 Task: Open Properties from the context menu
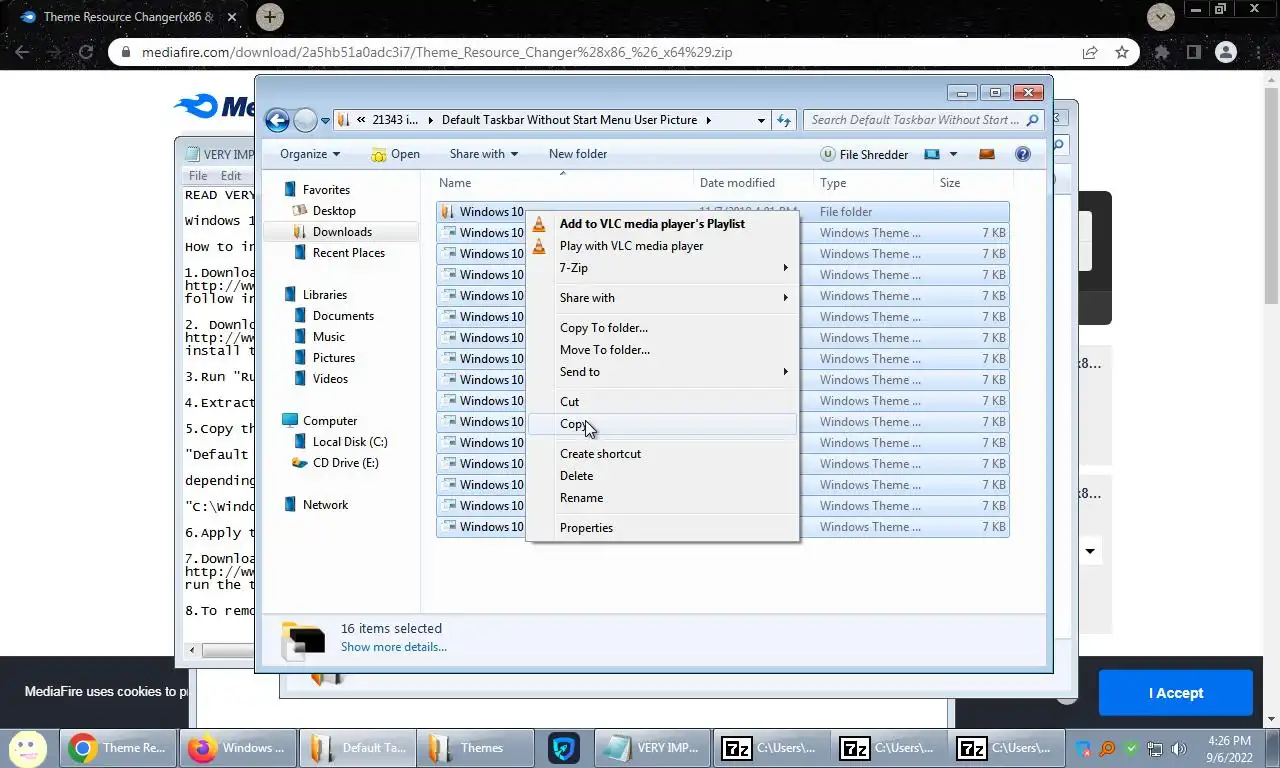point(662,528)
